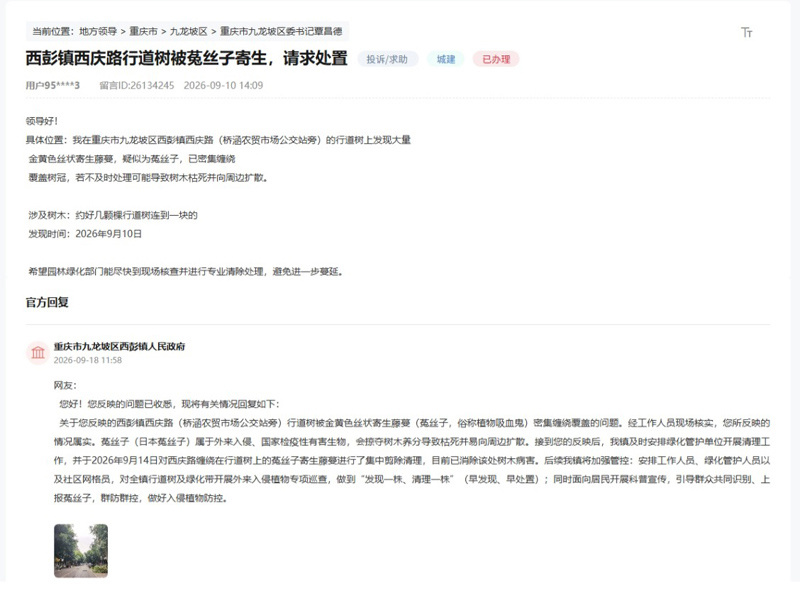Click the reply salutation 网友：
Image resolution: width=800 pixels, height=593 pixels.
(x=65, y=385)
